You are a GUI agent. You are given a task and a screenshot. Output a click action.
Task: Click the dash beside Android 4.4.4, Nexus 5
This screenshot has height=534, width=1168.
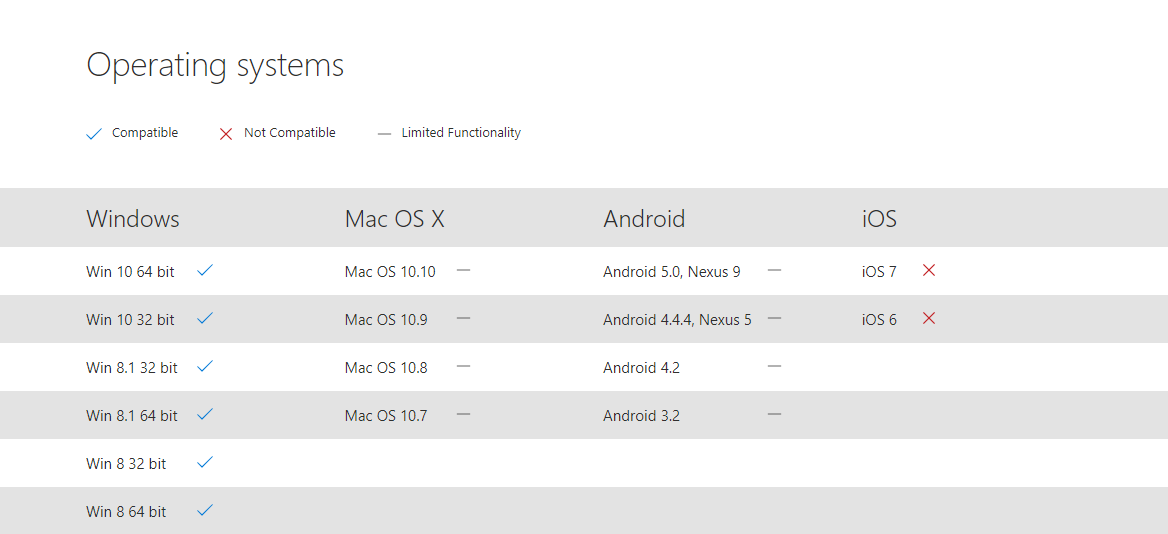pos(774,318)
